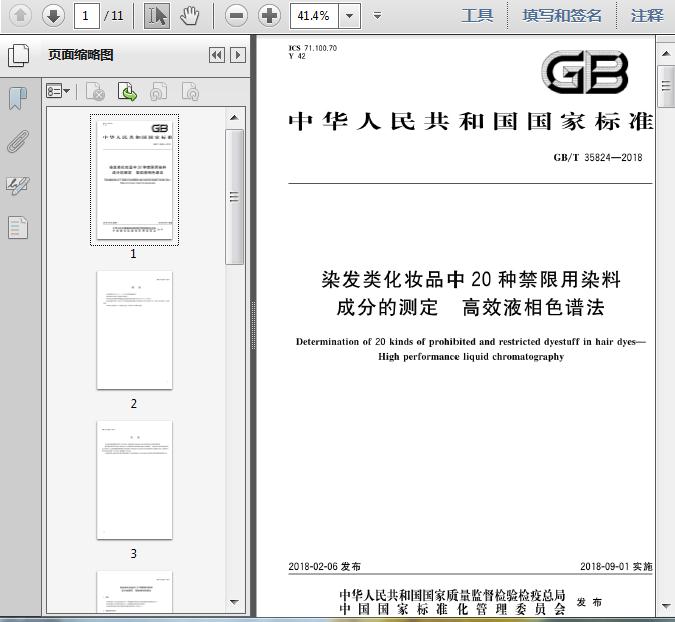
Task: Open the 注释 (Comment) pane
Action: click(647, 15)
